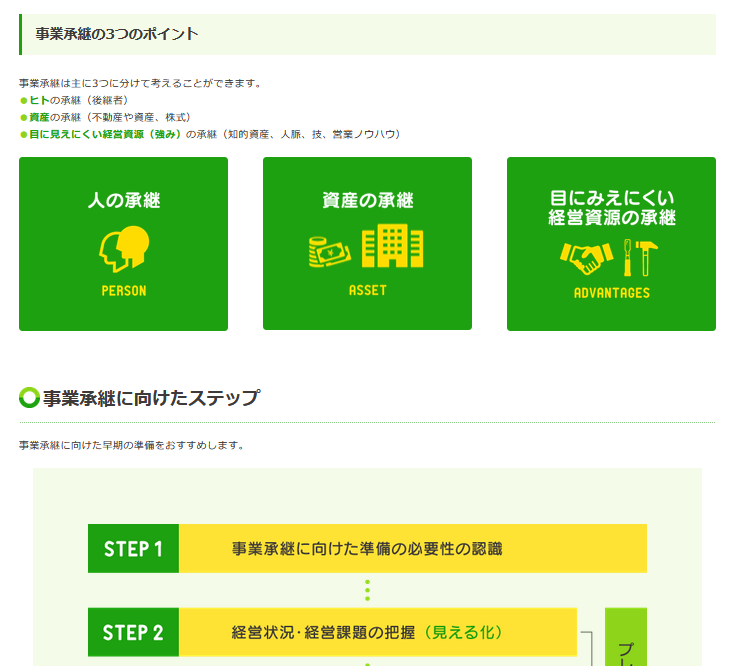740x666 pixels.
Task: Click the chisel and hammer tools icon
Action: tap(639, 257)
